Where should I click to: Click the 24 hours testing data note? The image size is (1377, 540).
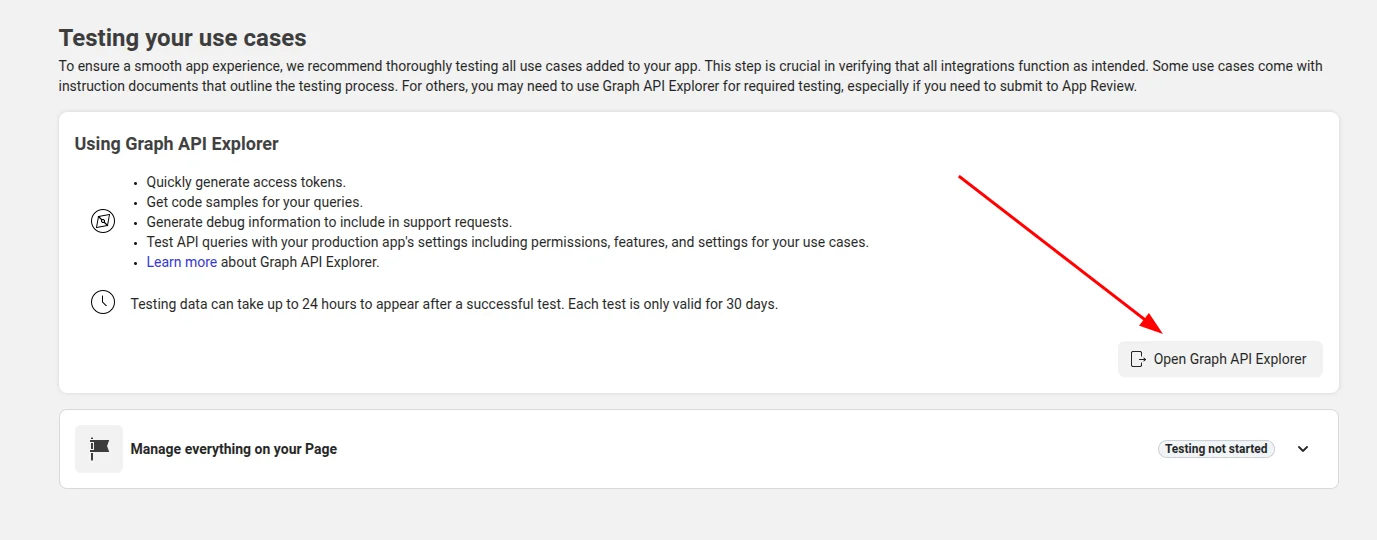(454, 304)
